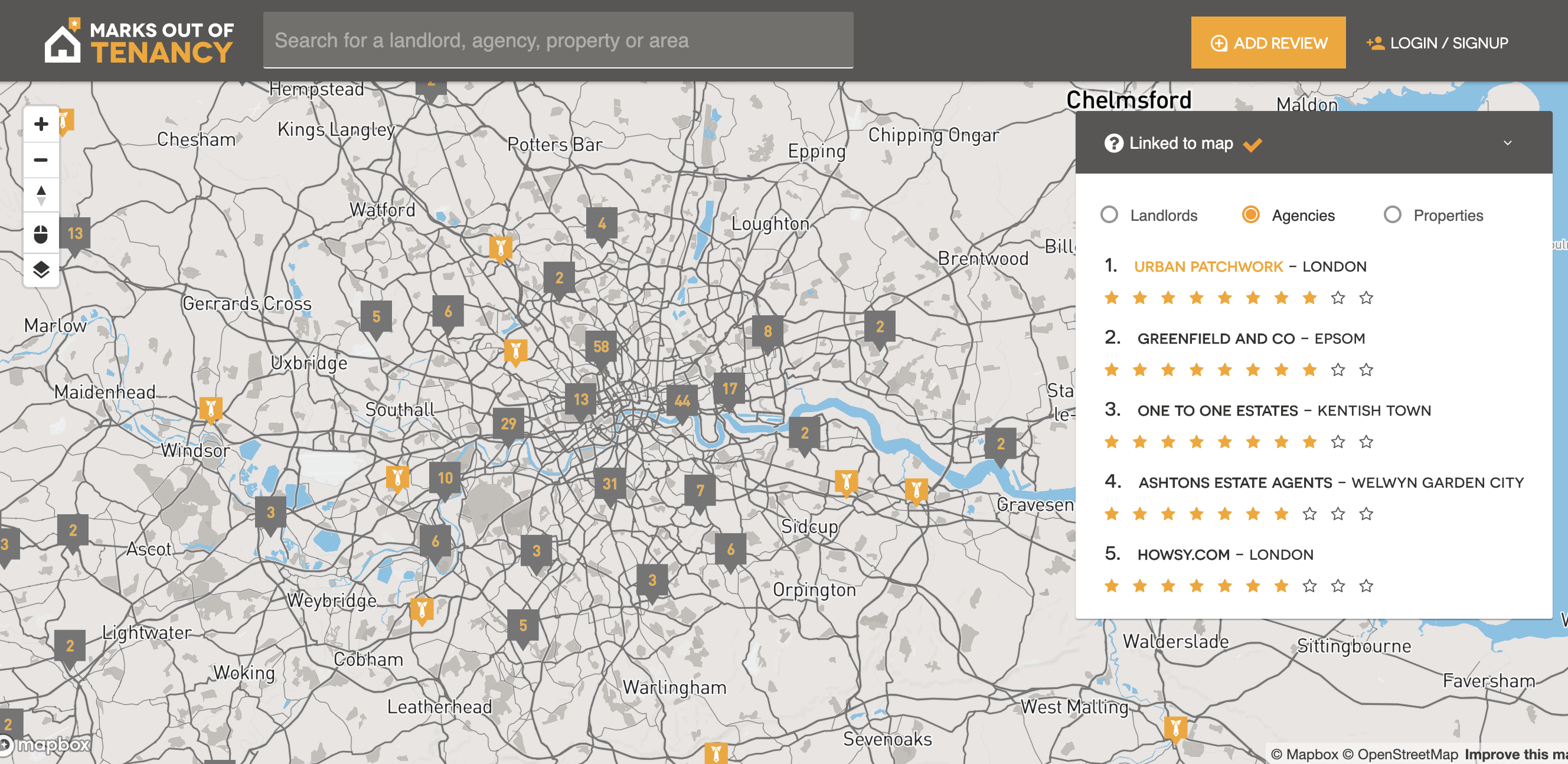Screen dimensions: 1568x764
Task: Click the Add Review button
Action: tap(1268, 43)
